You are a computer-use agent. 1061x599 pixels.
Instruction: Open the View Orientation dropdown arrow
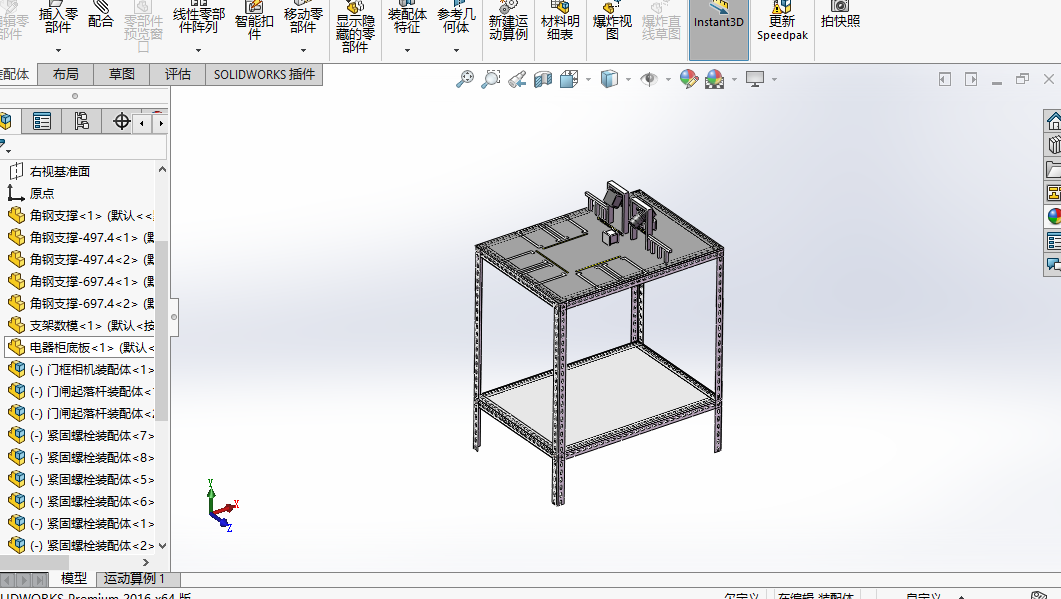click(x=588, y=80)
